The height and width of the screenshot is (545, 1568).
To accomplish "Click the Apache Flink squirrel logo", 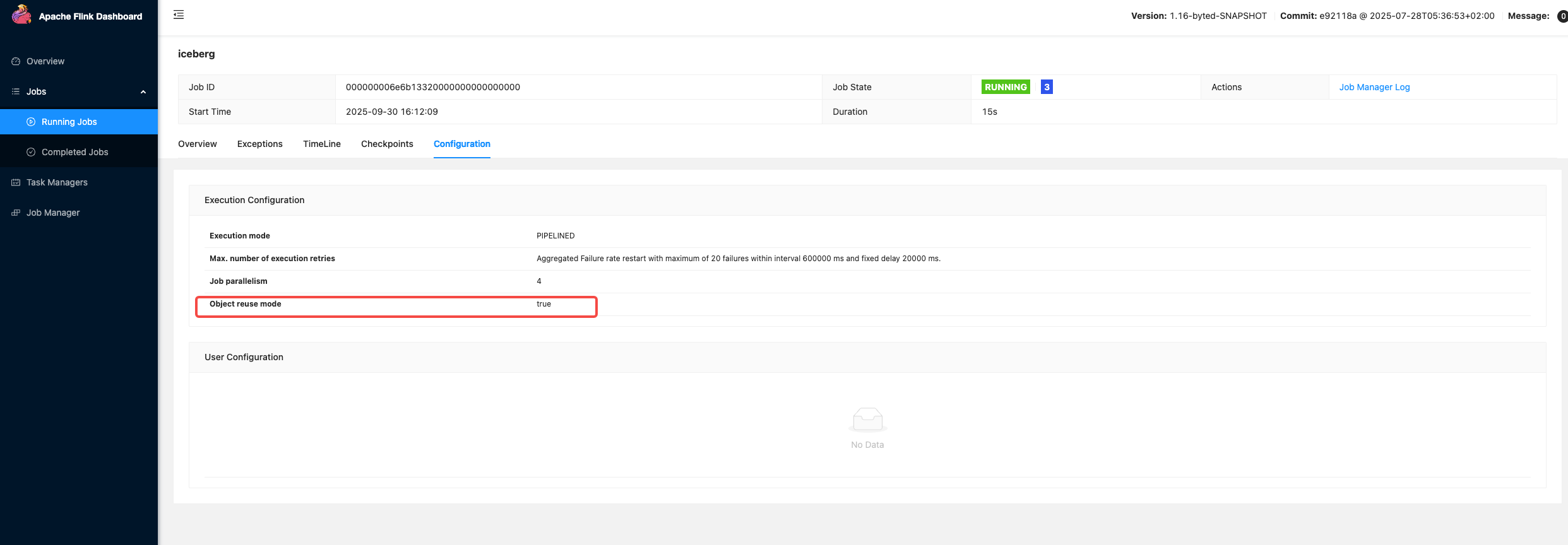I will click(x=21, y=15).
